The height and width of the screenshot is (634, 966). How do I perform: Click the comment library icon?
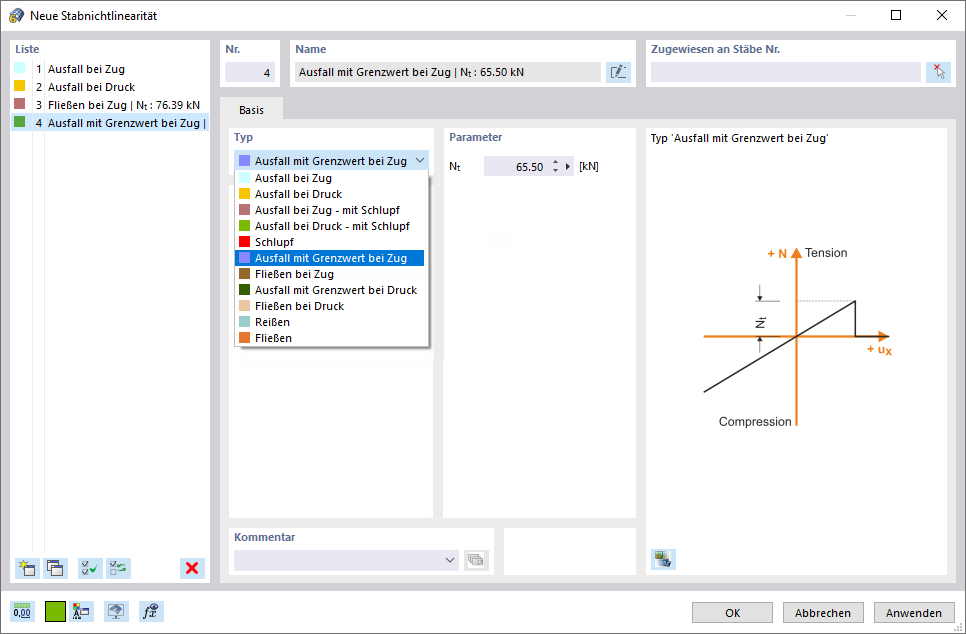pyautogui.click(x=476, y=560)
